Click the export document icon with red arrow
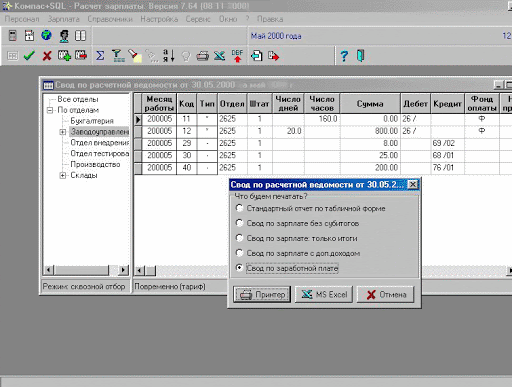 (273, 56)
